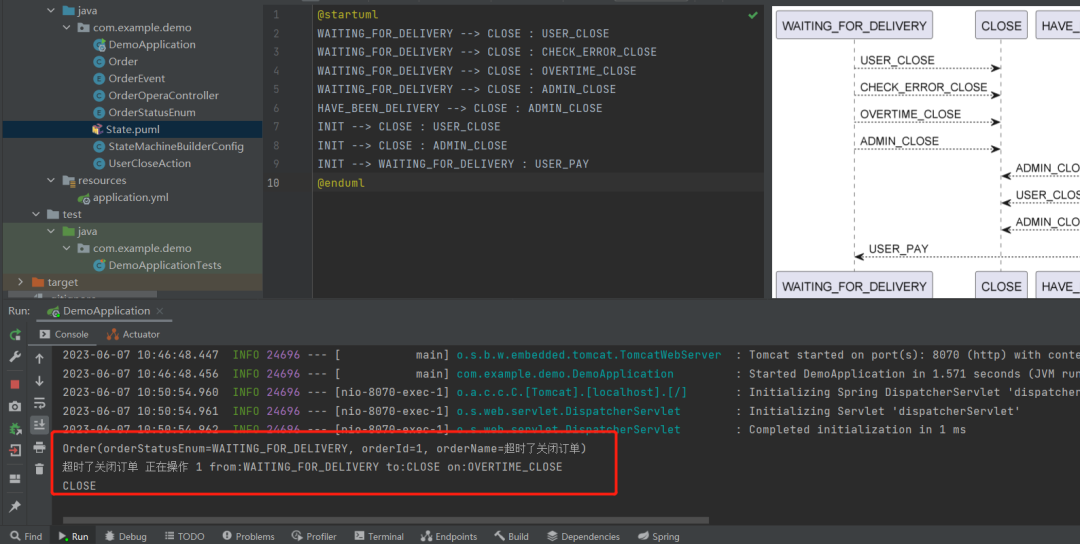1080x544 pixels.
Task: Click the horizontal console scrollbar
Action: point(386,521)
